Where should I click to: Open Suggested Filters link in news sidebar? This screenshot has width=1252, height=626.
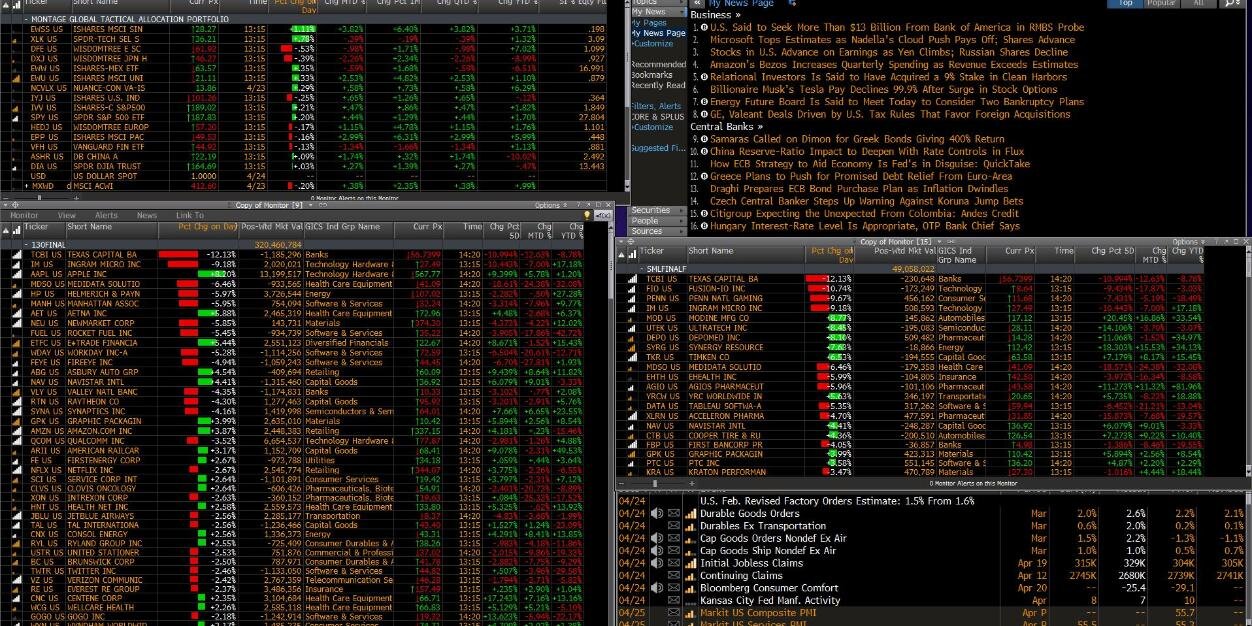pyautogui.click(x=658, y=148)
